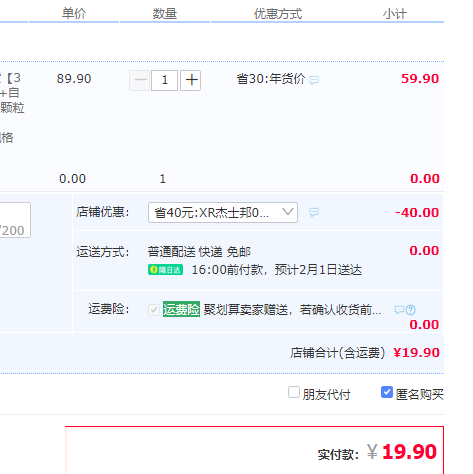Image resolution: width=473 pixels, height=474 pixels.
Task: Open comment icon beside 省30:年货价
Action: pos(314,80)
